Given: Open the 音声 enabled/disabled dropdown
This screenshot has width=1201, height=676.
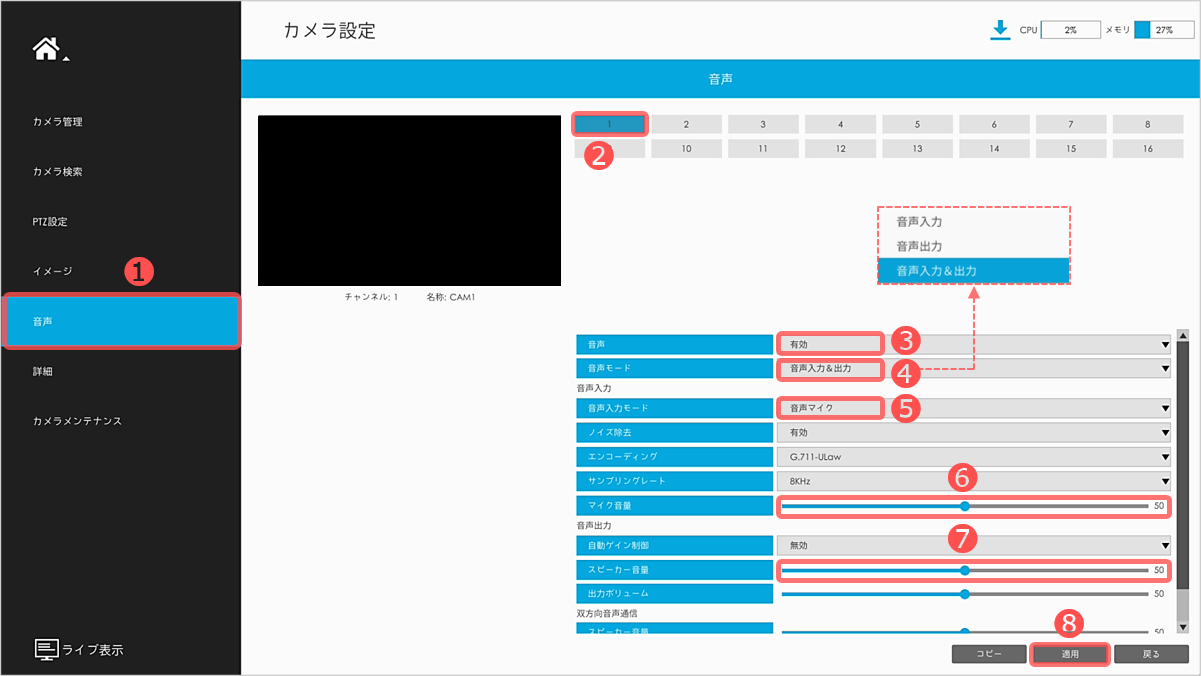Looking at the screenshot, I should coord(972,344).
